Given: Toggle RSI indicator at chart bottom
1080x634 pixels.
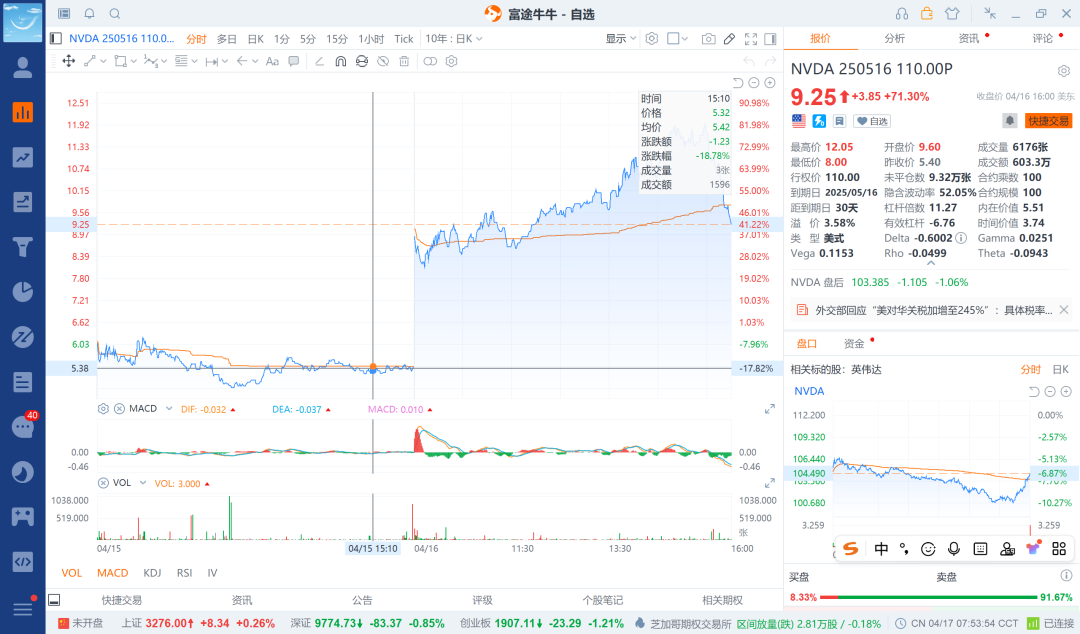Looking at the screenshot, I should click(185, 573).
